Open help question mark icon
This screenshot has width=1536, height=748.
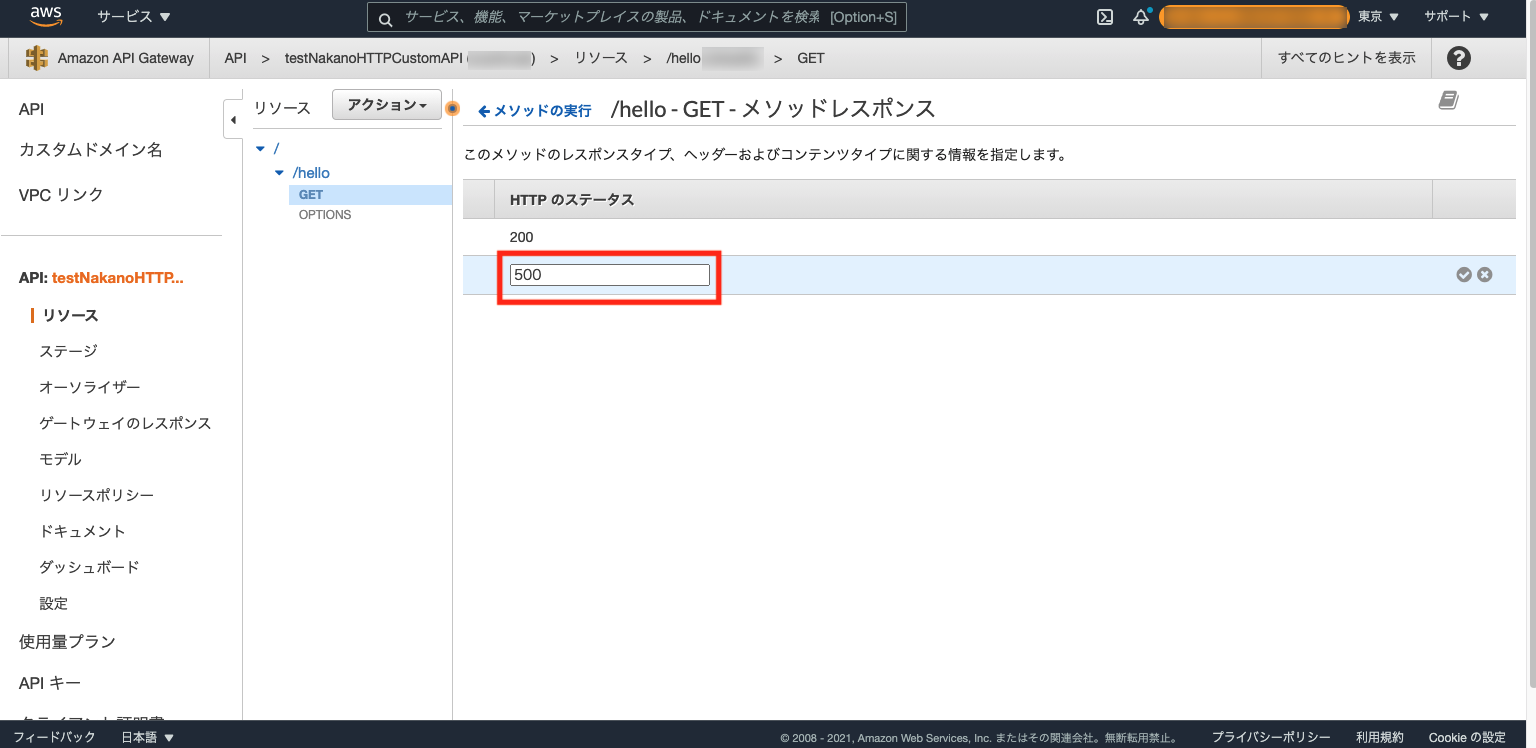1459,58
